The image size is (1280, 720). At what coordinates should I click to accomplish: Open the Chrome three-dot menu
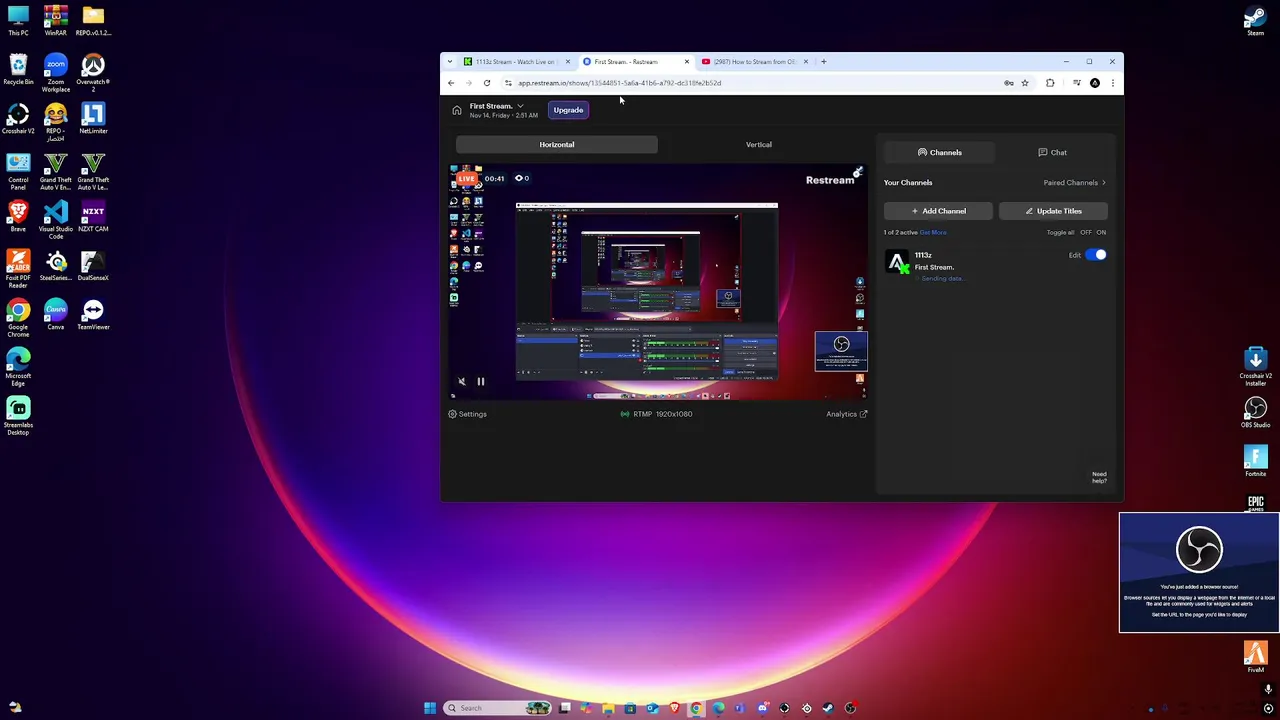tap(1112, 83)
